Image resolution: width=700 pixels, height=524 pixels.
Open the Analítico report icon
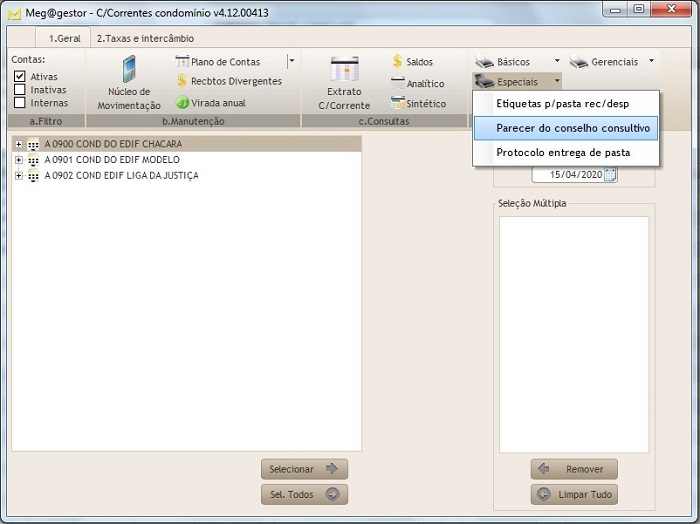click(x=397, y=83)
